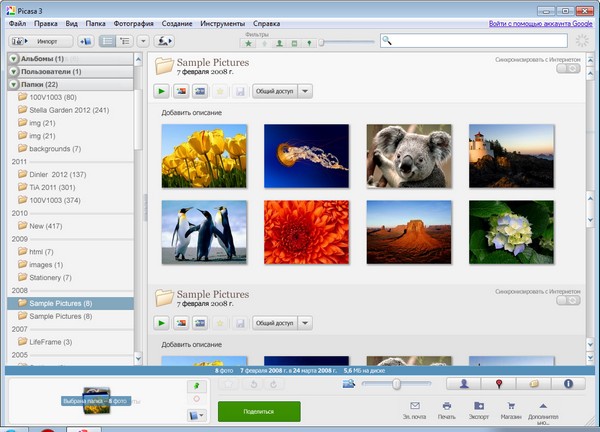Adjust the thumbnail size slider
The image size is (600, 432).
coord(397,383)
